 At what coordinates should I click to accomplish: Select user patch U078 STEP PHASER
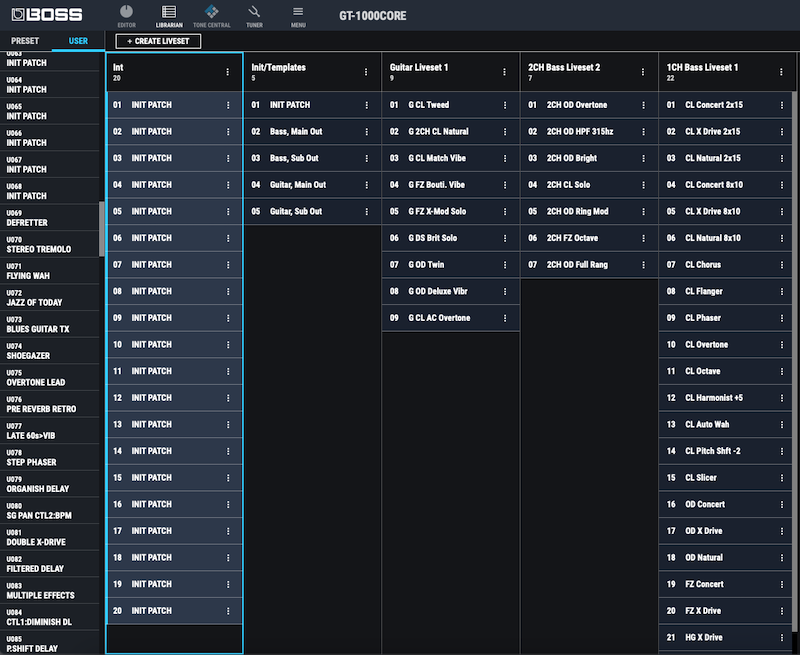point(49,458)
